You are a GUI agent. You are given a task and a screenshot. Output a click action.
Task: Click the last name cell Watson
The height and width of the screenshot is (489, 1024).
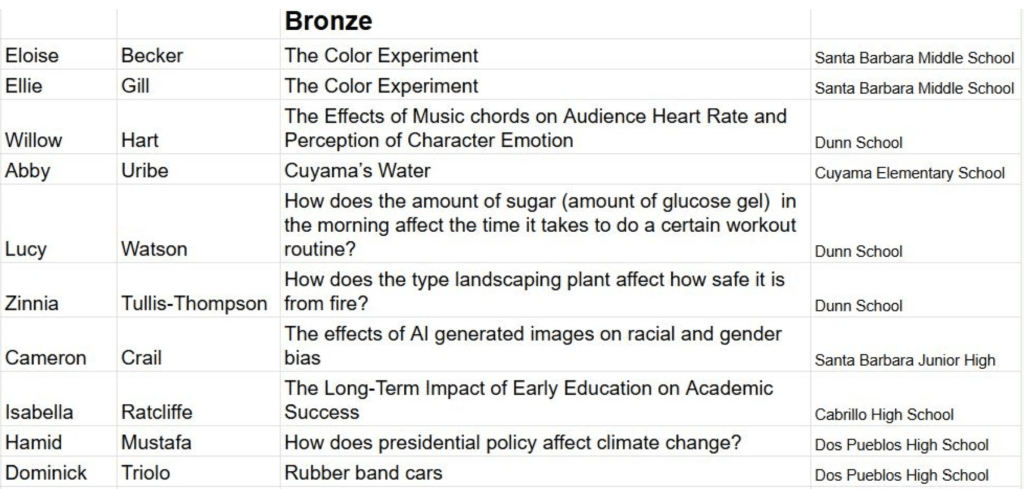coord(154,249)
